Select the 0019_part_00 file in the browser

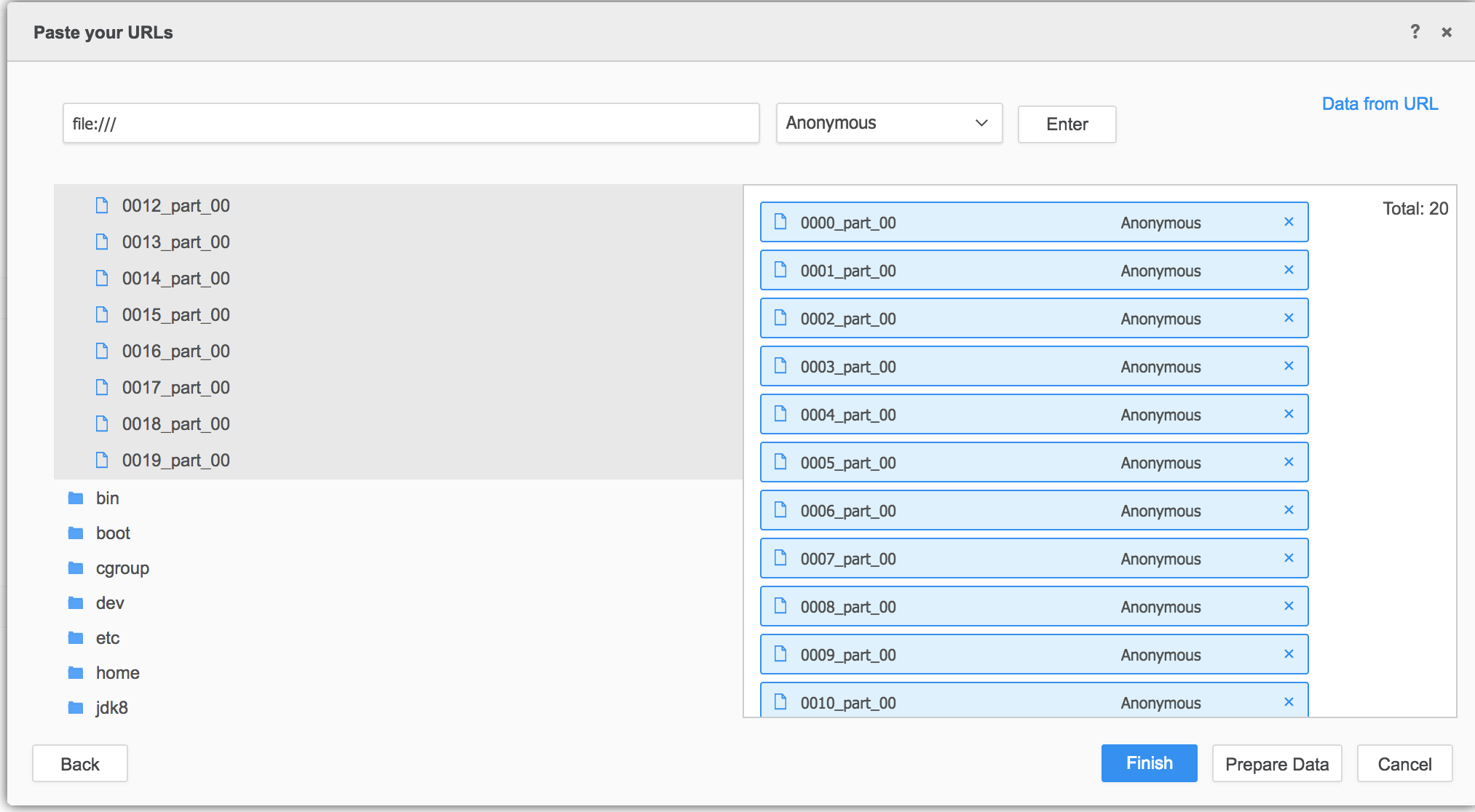click(175, 460)
